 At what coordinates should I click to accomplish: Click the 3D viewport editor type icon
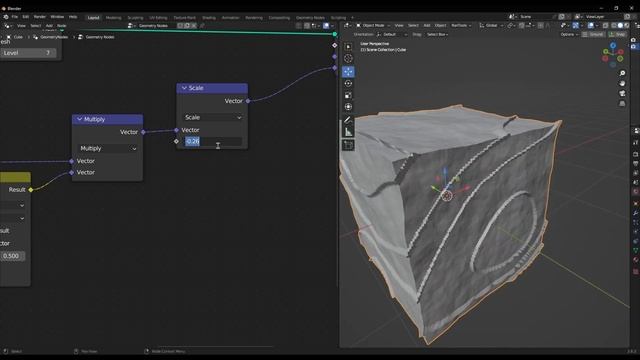pos(347,25)
